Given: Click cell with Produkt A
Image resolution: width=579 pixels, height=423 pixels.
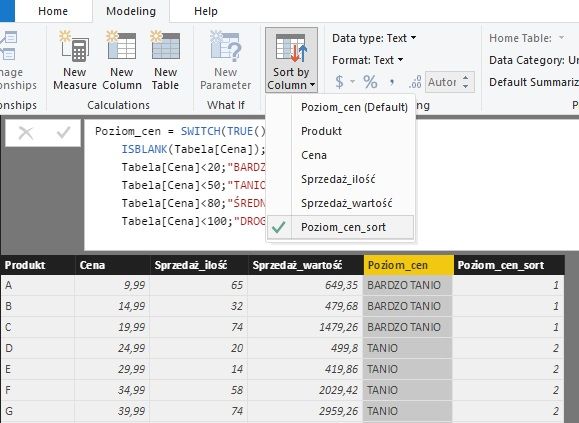Looking at the screenshot, I should [38, 285].
